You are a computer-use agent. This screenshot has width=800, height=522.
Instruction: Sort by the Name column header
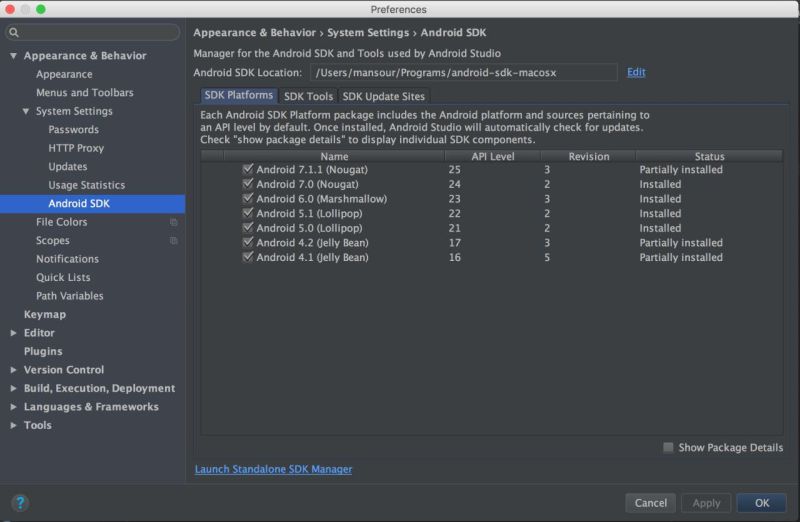pyautogui.click(x=334, y=156)
